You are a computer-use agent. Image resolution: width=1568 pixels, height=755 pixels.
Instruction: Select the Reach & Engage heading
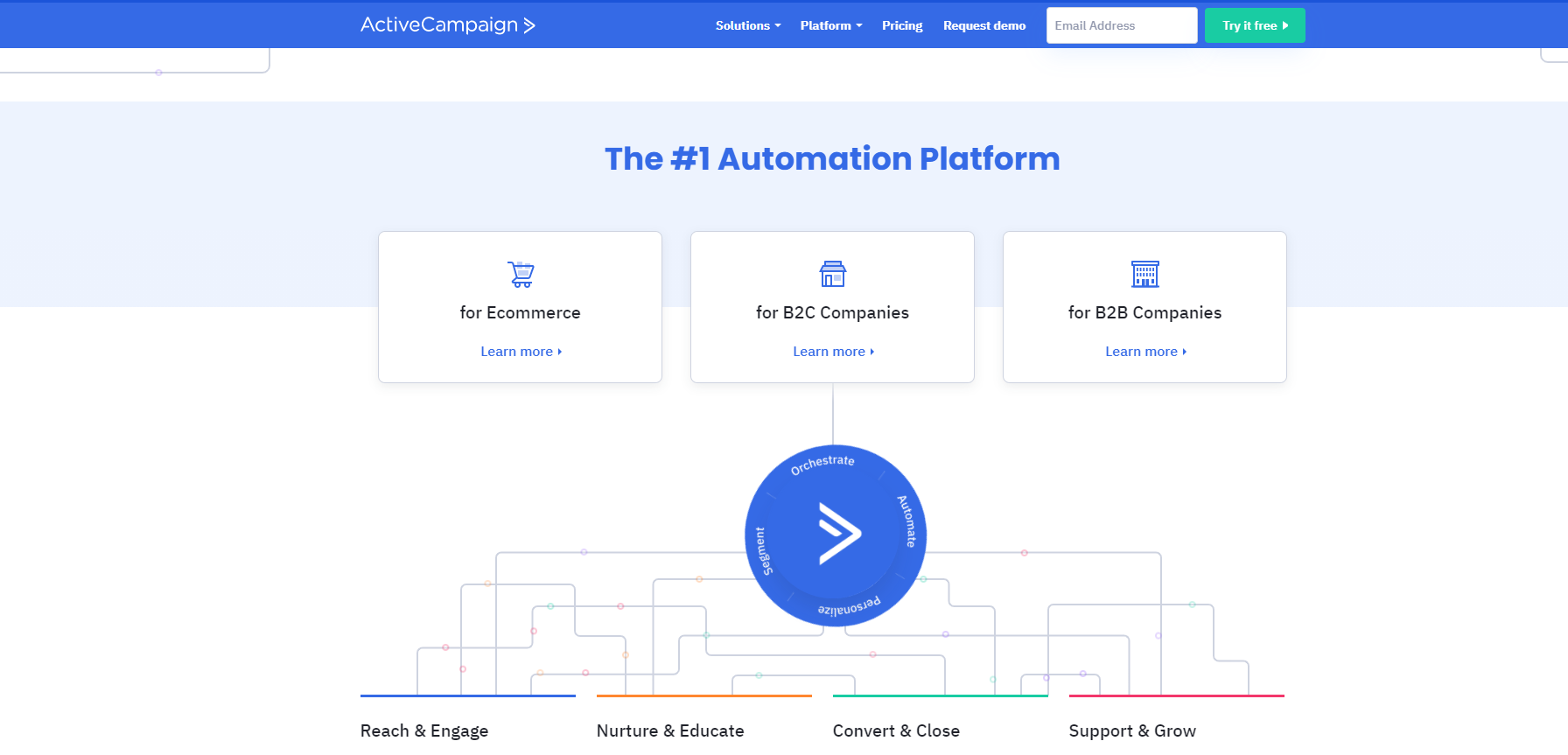point(424,731)
